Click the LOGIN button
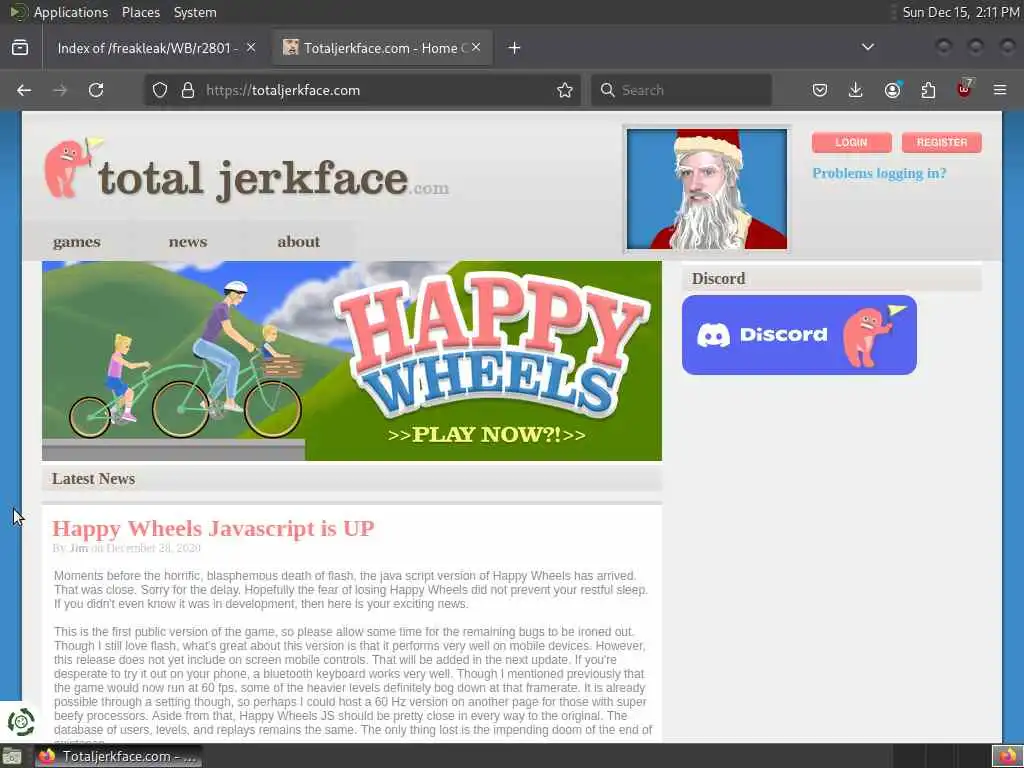Screen dimensions: 1024x768 [x=852, y=142]
